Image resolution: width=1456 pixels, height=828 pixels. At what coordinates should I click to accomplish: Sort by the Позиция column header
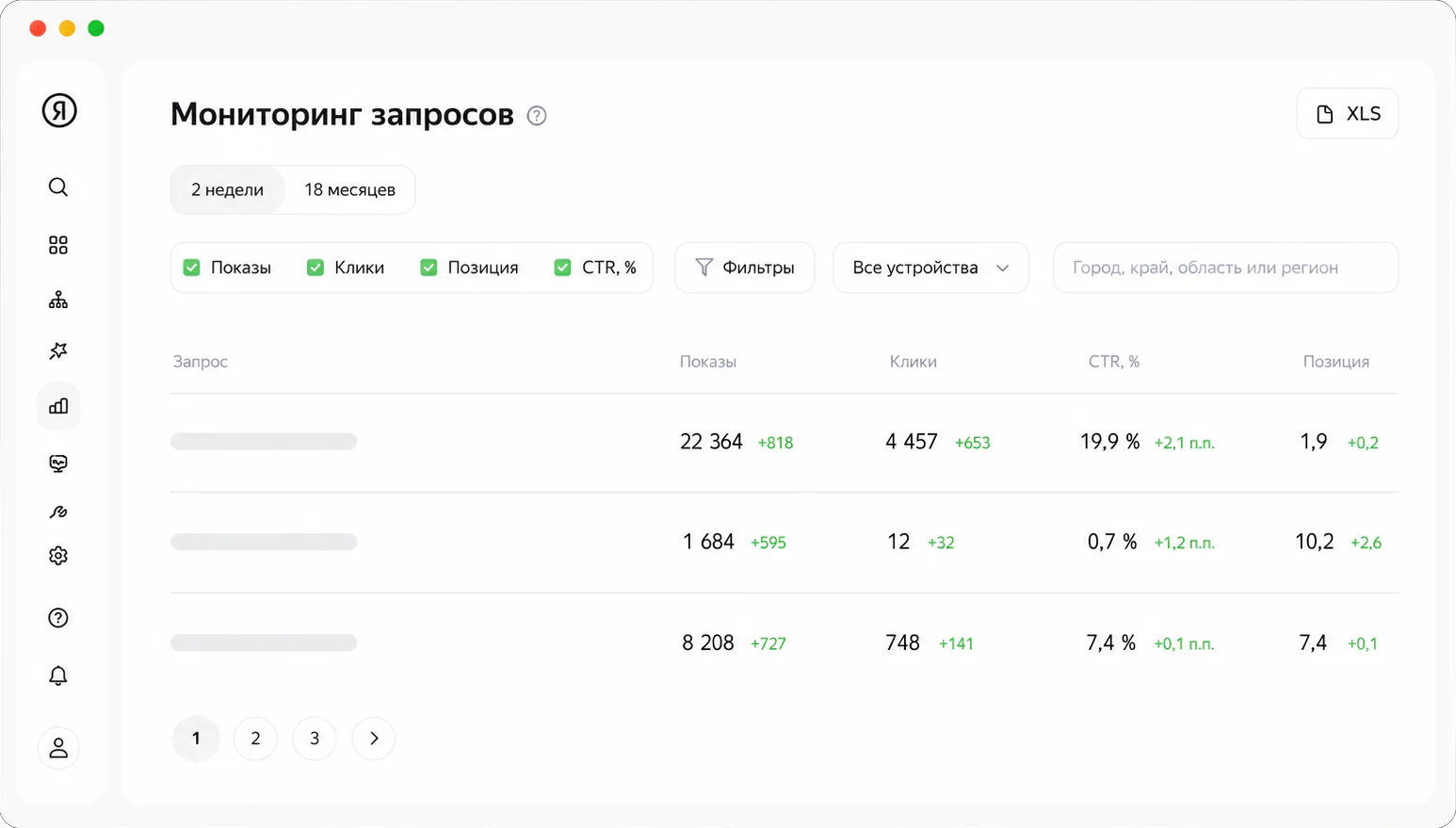(1336, 362)
